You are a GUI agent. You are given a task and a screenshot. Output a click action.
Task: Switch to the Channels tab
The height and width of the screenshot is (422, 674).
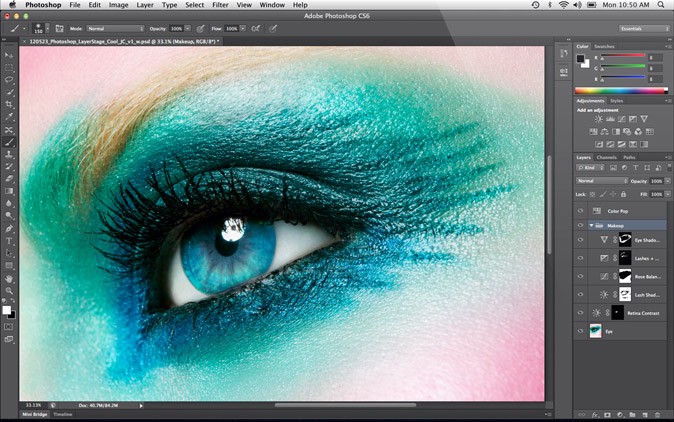coord(606,157)
